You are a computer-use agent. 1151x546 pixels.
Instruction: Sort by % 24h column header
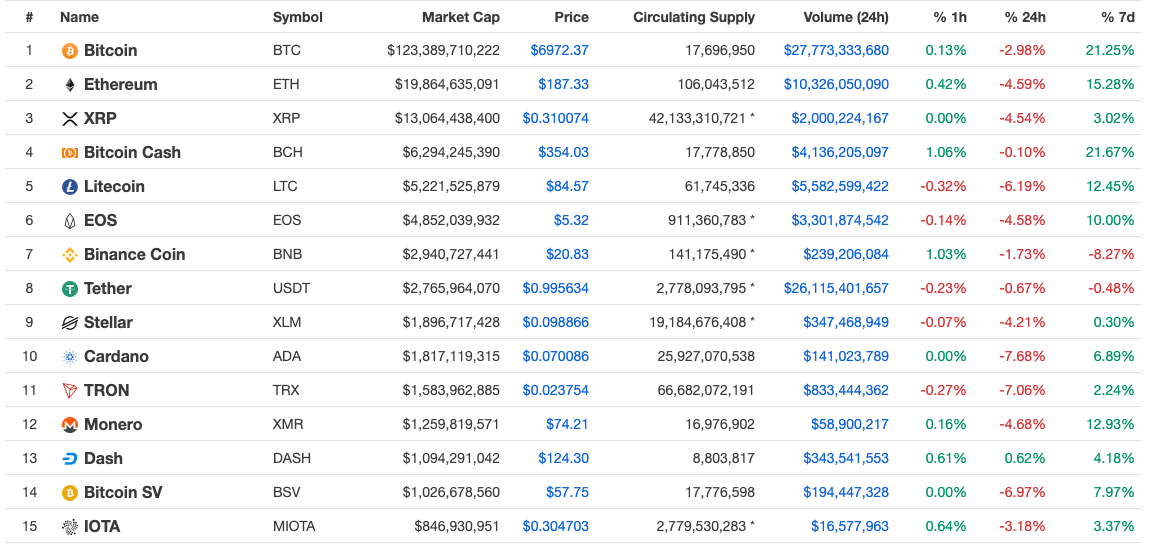pos(1025,17)
